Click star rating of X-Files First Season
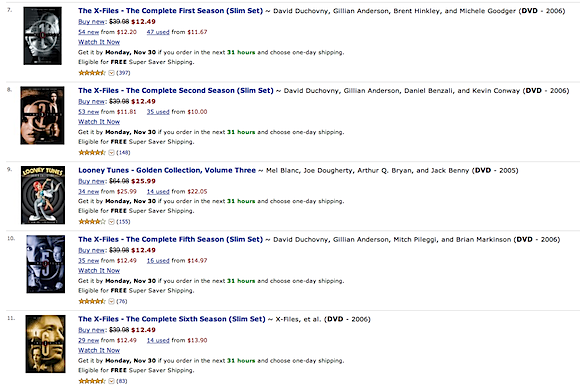 [92, 73]
